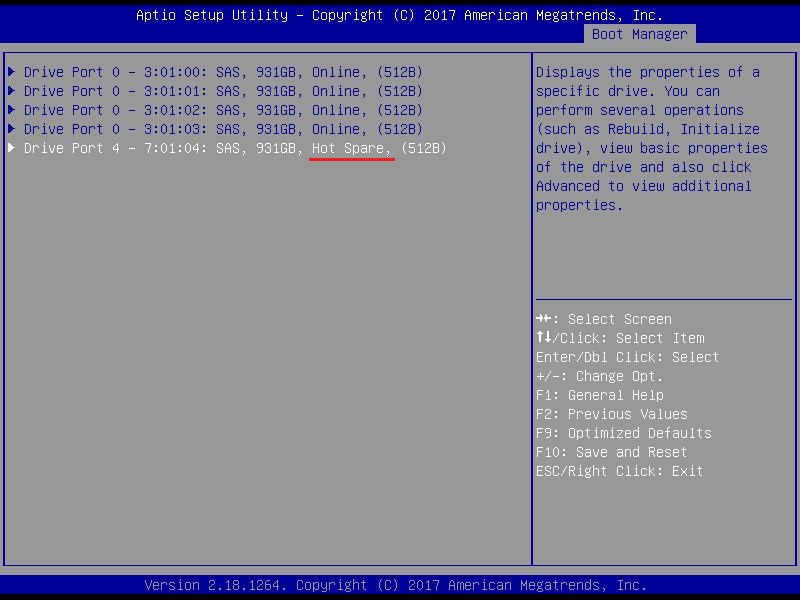Click the F2: Previous Values hint
Screen dimensions: 800x600
611,414
